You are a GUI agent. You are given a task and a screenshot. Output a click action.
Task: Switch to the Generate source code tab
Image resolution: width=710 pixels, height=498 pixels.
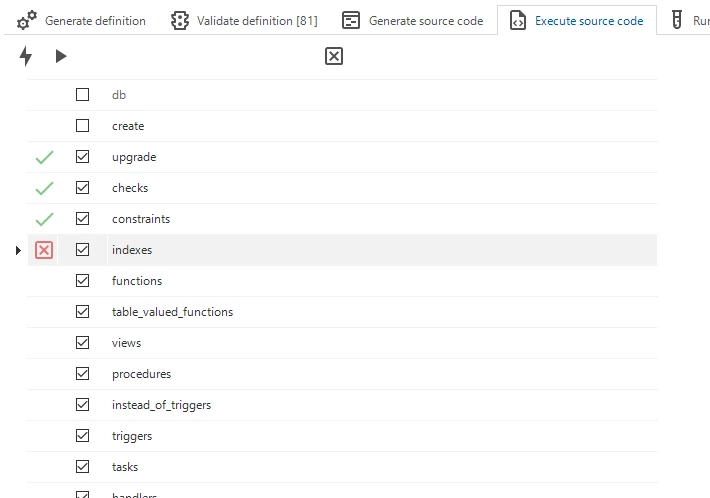click(x=413, y=20)
